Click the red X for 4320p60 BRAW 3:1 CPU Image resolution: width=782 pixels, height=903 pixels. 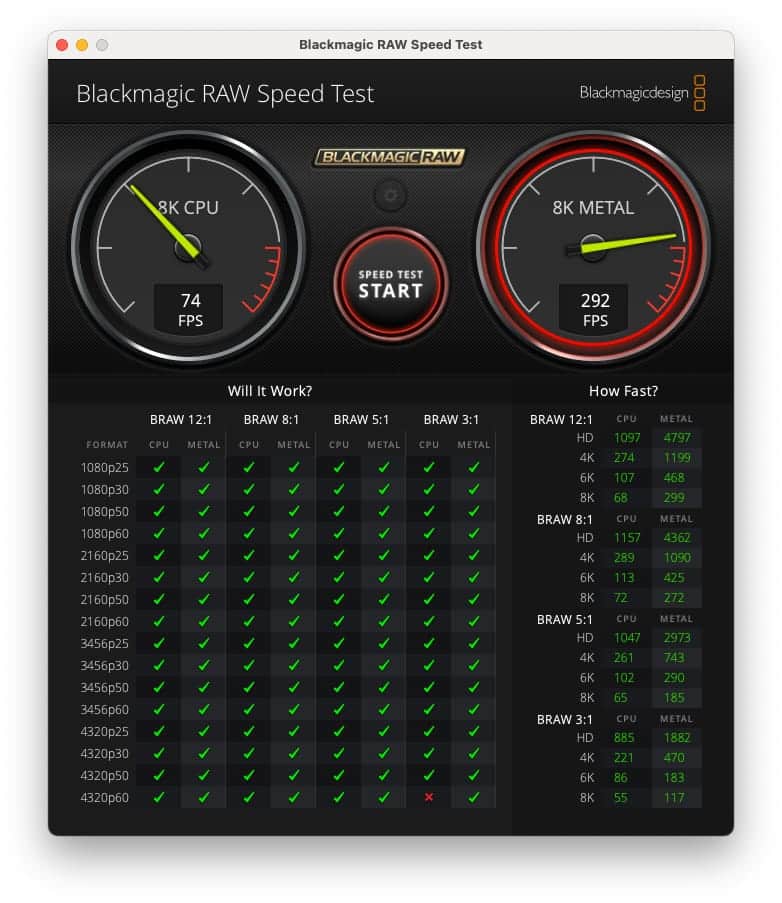coord(428,798)
